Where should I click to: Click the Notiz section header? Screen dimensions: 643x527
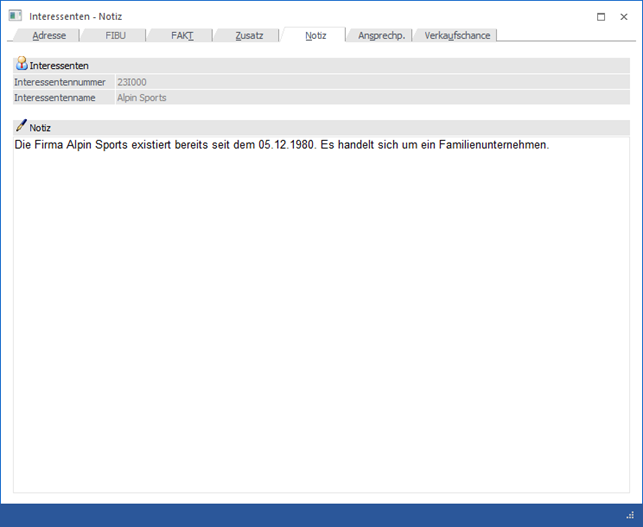41,128
